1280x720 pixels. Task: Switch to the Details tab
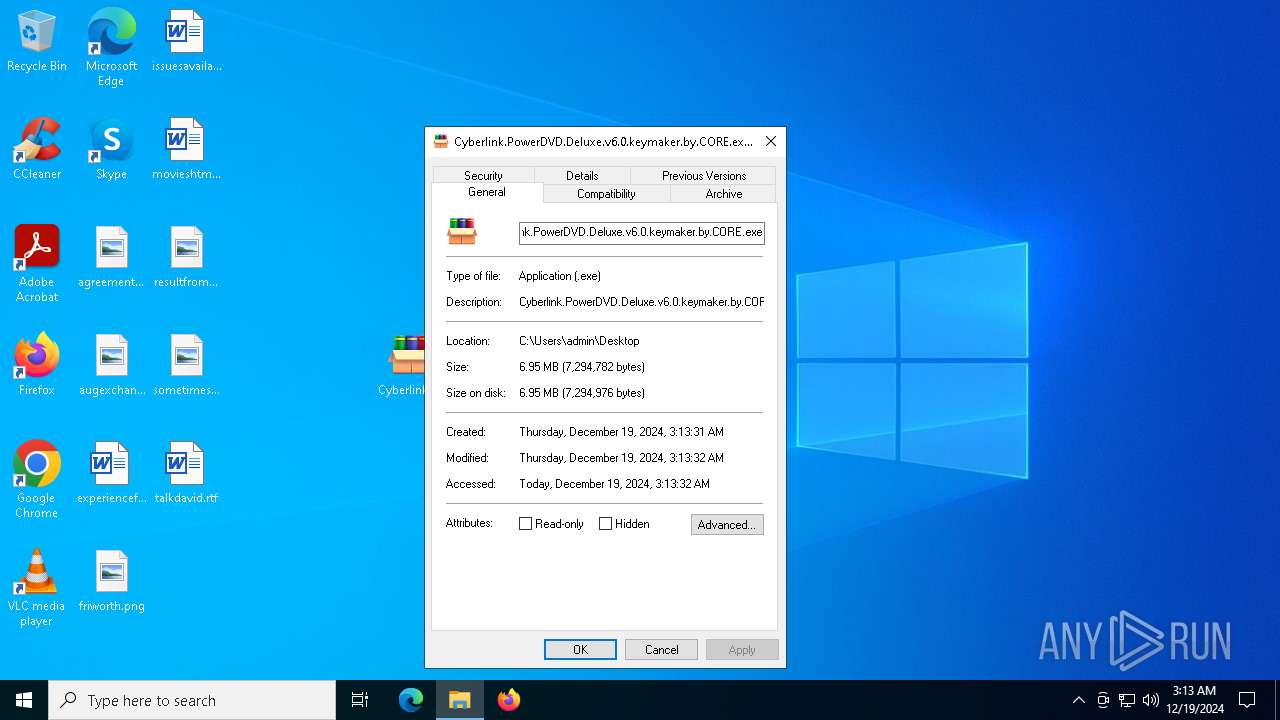(x=582, y=175)
